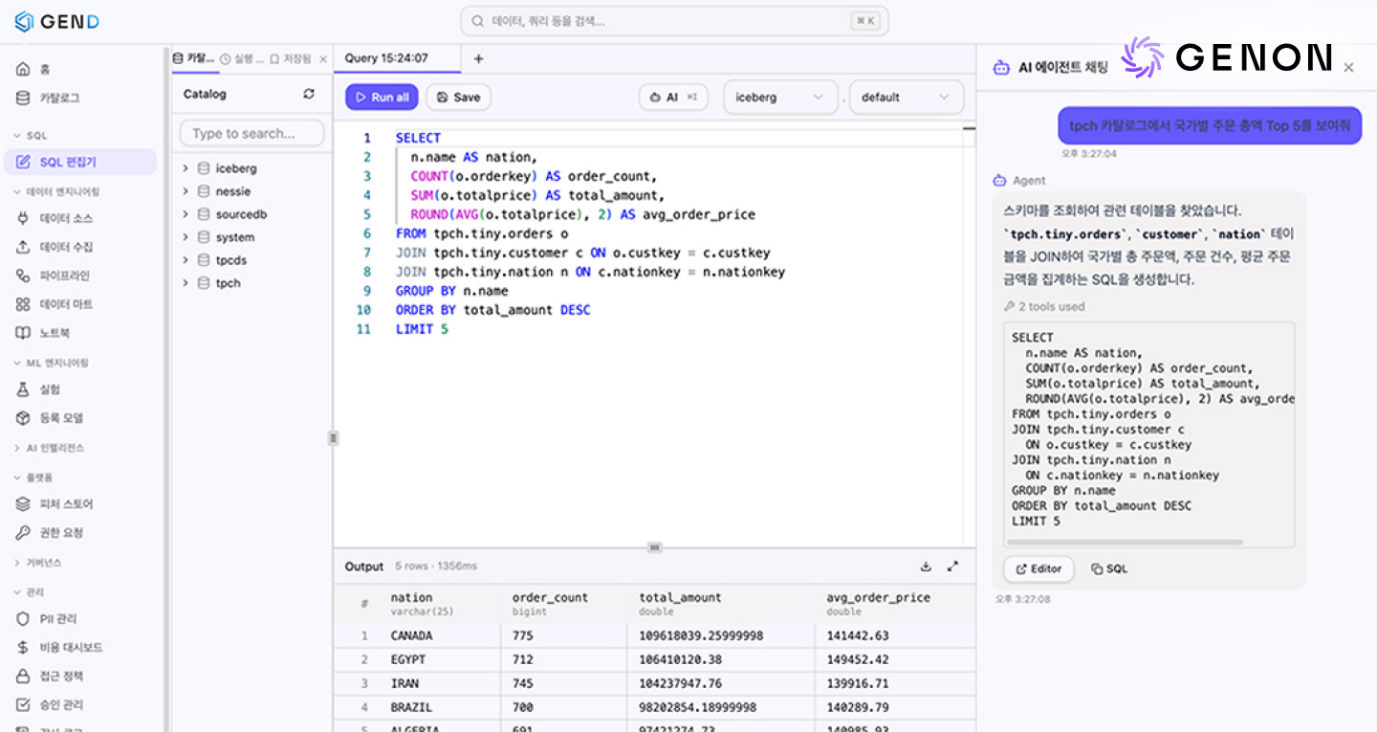The height and width of the screenshot is (732, 1377).
Task: Open the iceberg catalog dropdown
Action: pos(780,97)
